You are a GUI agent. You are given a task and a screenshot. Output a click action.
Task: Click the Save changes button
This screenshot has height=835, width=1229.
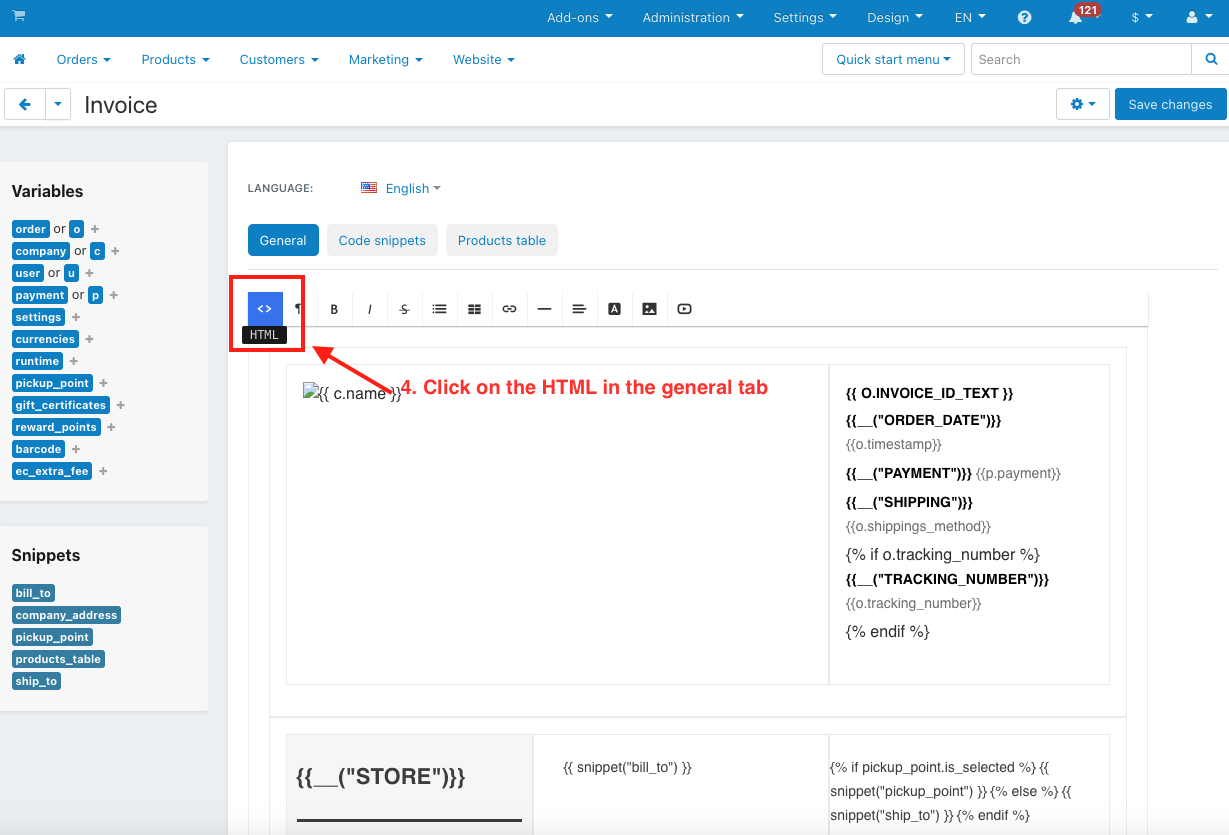point(1170,104)
